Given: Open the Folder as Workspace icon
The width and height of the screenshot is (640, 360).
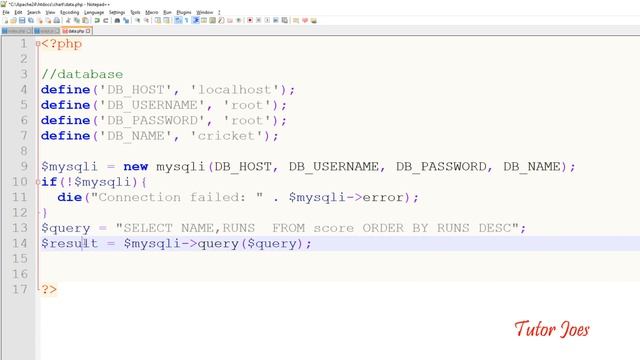Looking at the screenshot, I should click(230, 20).
